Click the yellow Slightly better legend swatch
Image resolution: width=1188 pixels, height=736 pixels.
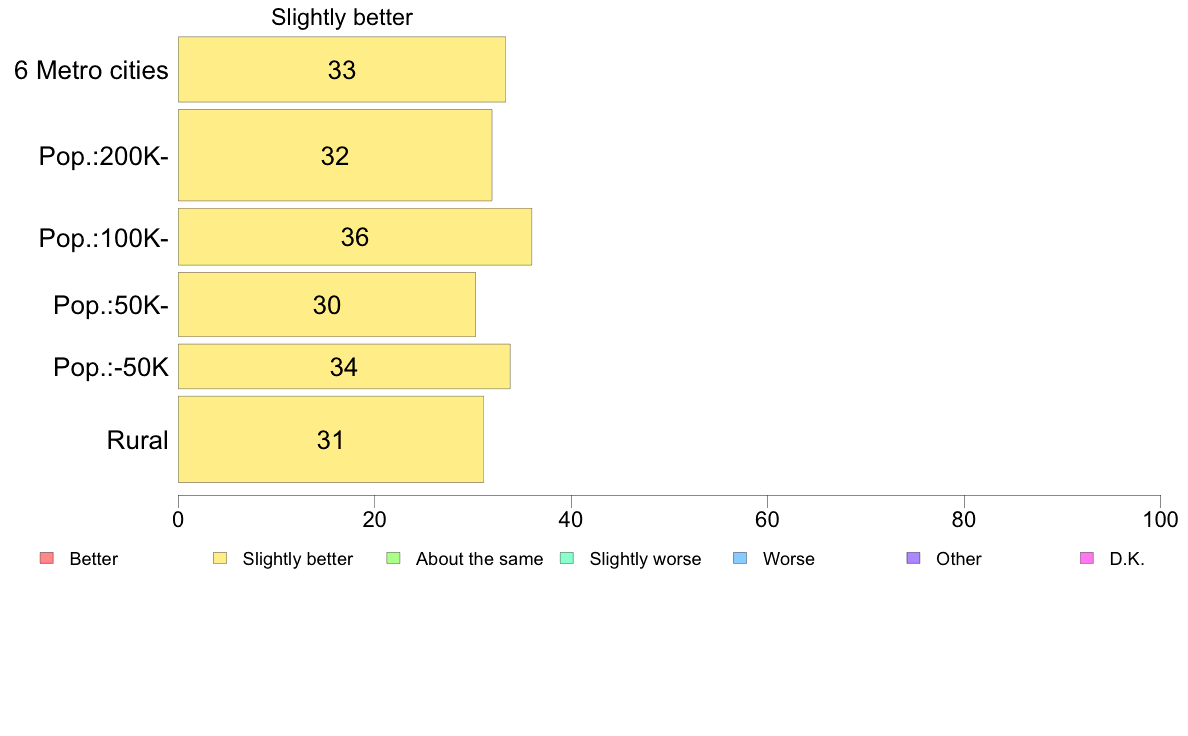219,558
